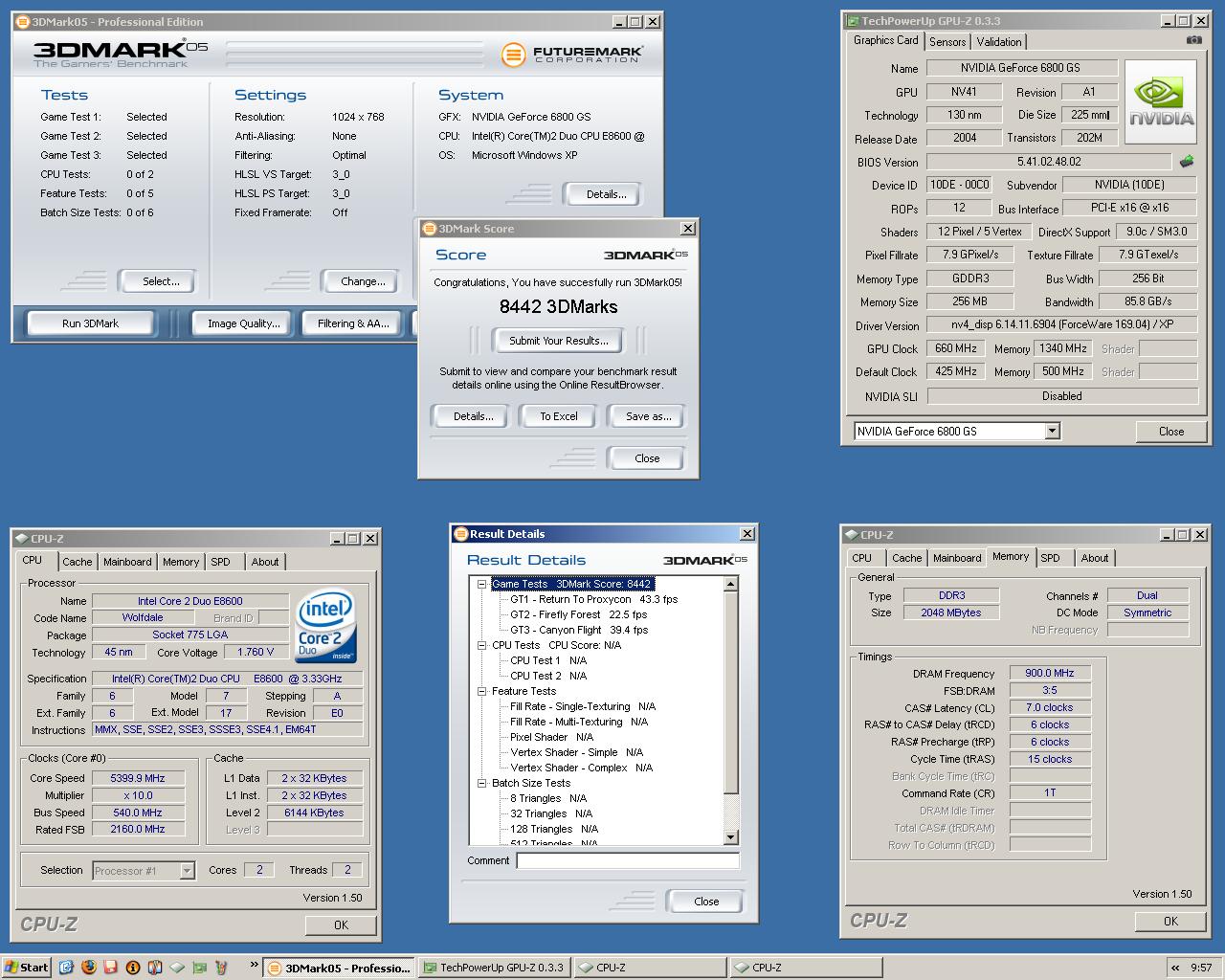Screen dimensions: 1225x980
Task: Open the GPU selection dropdown in GPU-Z
Action: [x=1052, y=431]
